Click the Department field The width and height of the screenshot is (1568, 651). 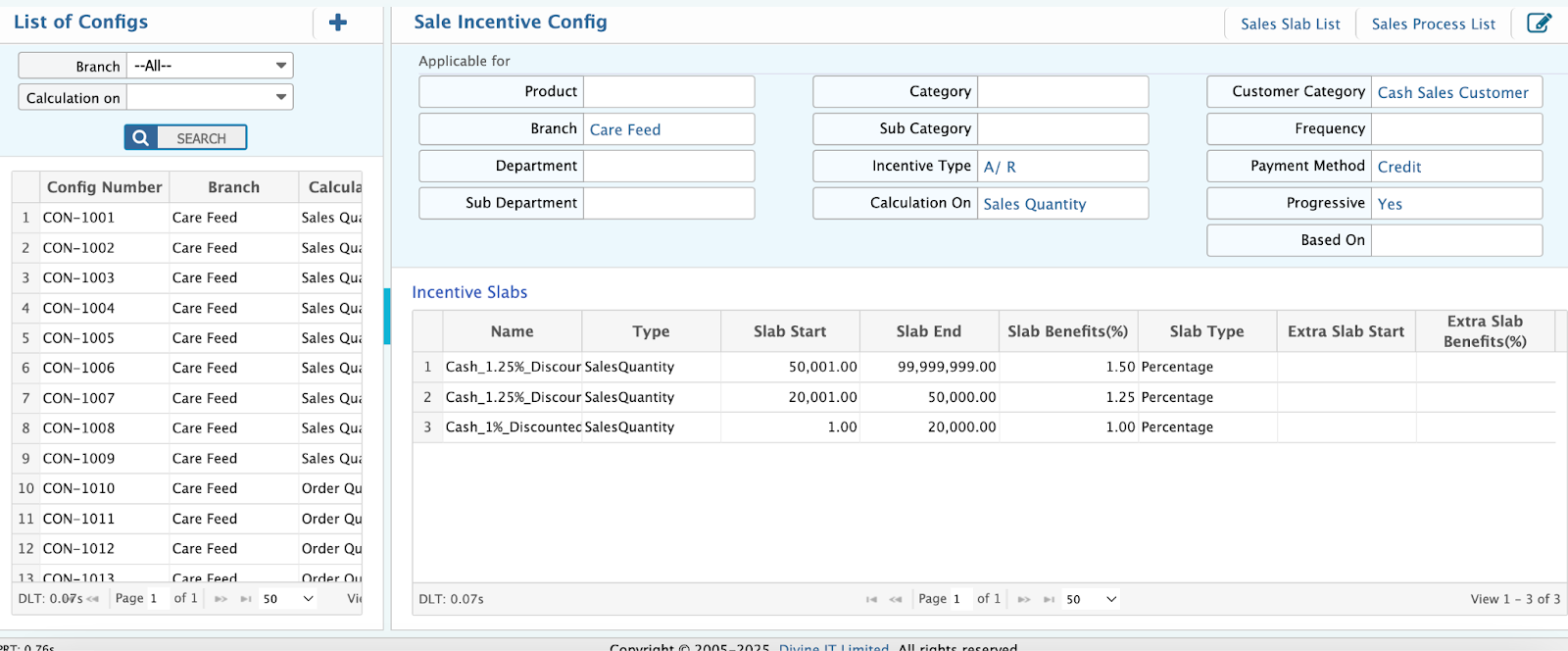point(668,166)
